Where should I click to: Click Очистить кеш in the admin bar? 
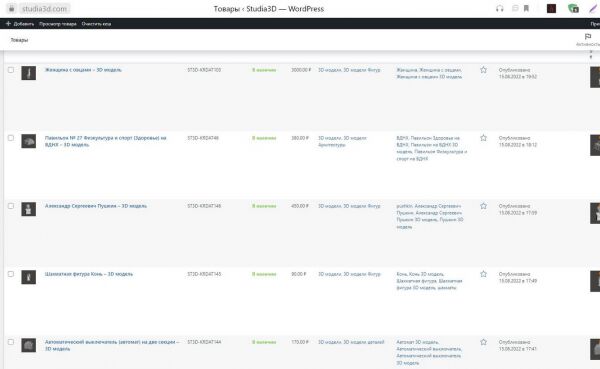click(96, 24)
